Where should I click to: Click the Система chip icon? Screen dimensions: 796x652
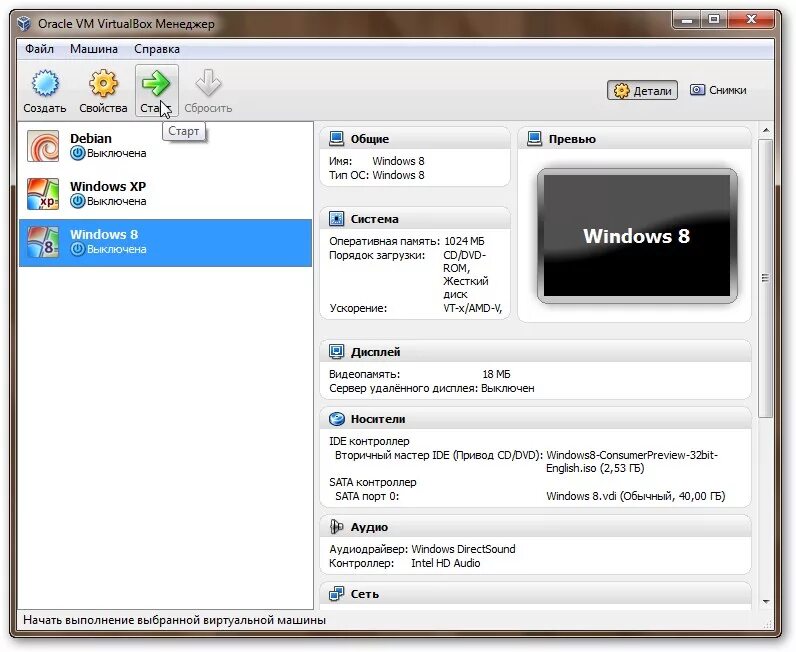pos(337,219)
